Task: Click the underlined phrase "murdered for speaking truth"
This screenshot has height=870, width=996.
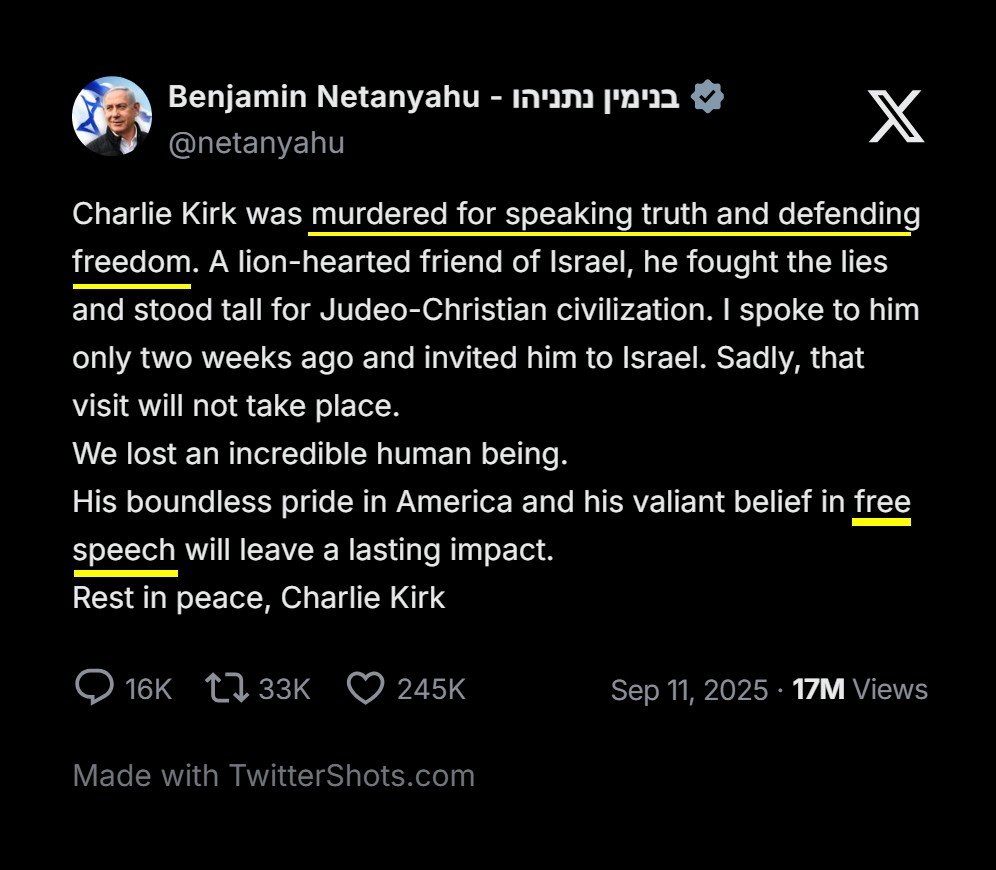Action: (470, 214)
